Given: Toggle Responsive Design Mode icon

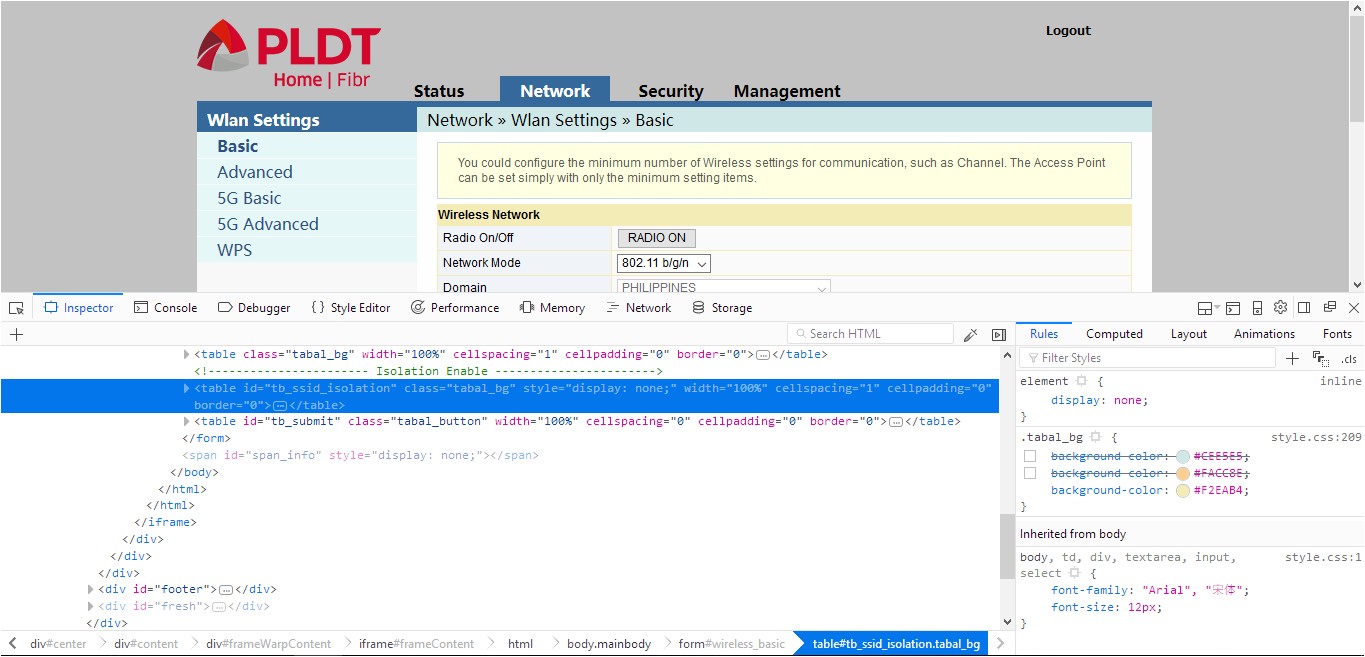Looking at the screenshot, I should 1256,308.
